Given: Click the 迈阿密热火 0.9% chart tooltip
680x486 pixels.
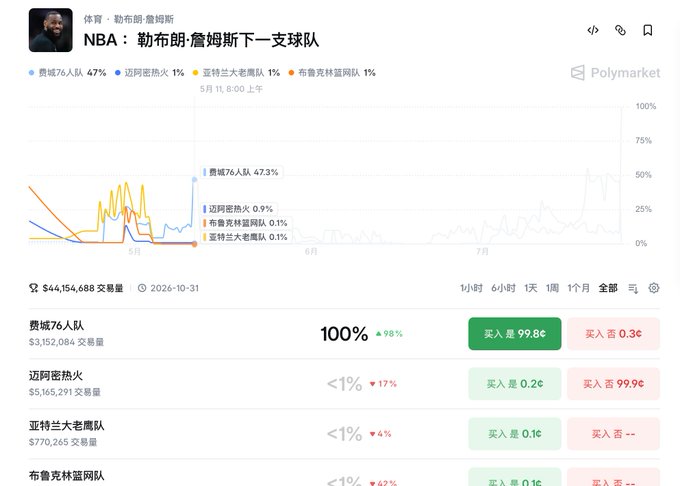Looking at the screenshot, I should [x=239, y=209].
